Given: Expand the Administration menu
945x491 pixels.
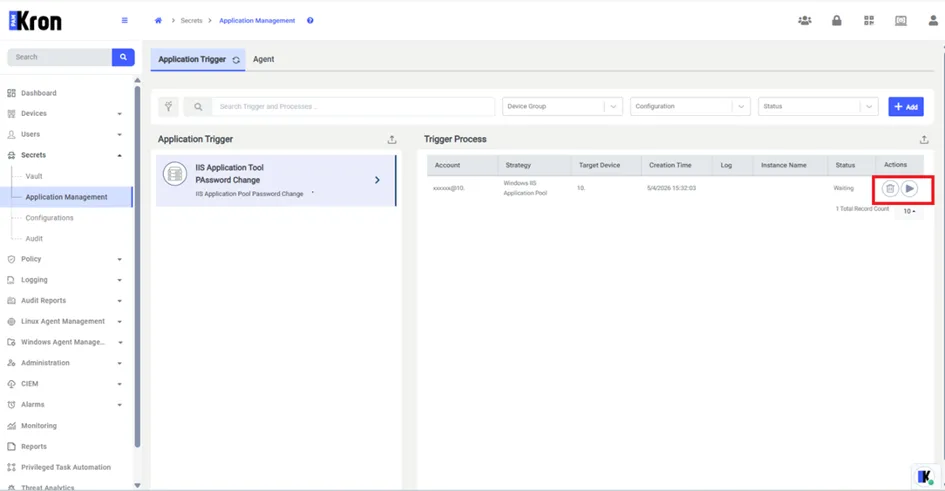Looking at the screenshot, I should tap(119, 363).
